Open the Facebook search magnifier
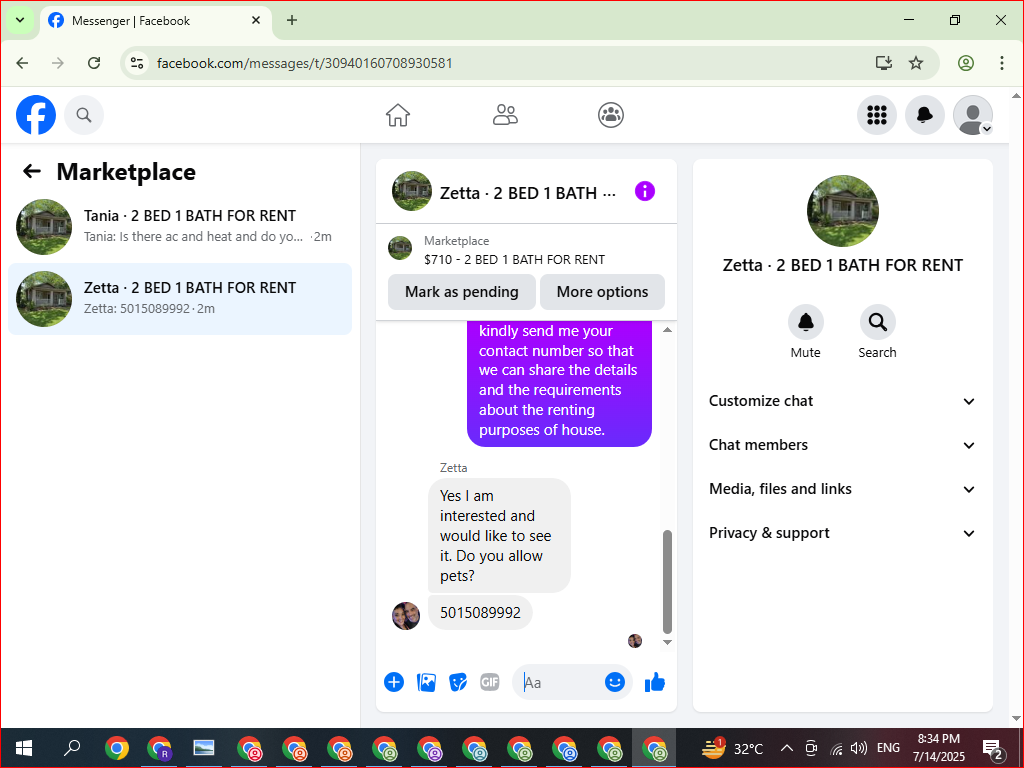1024x768 pixels. [84, 115]
